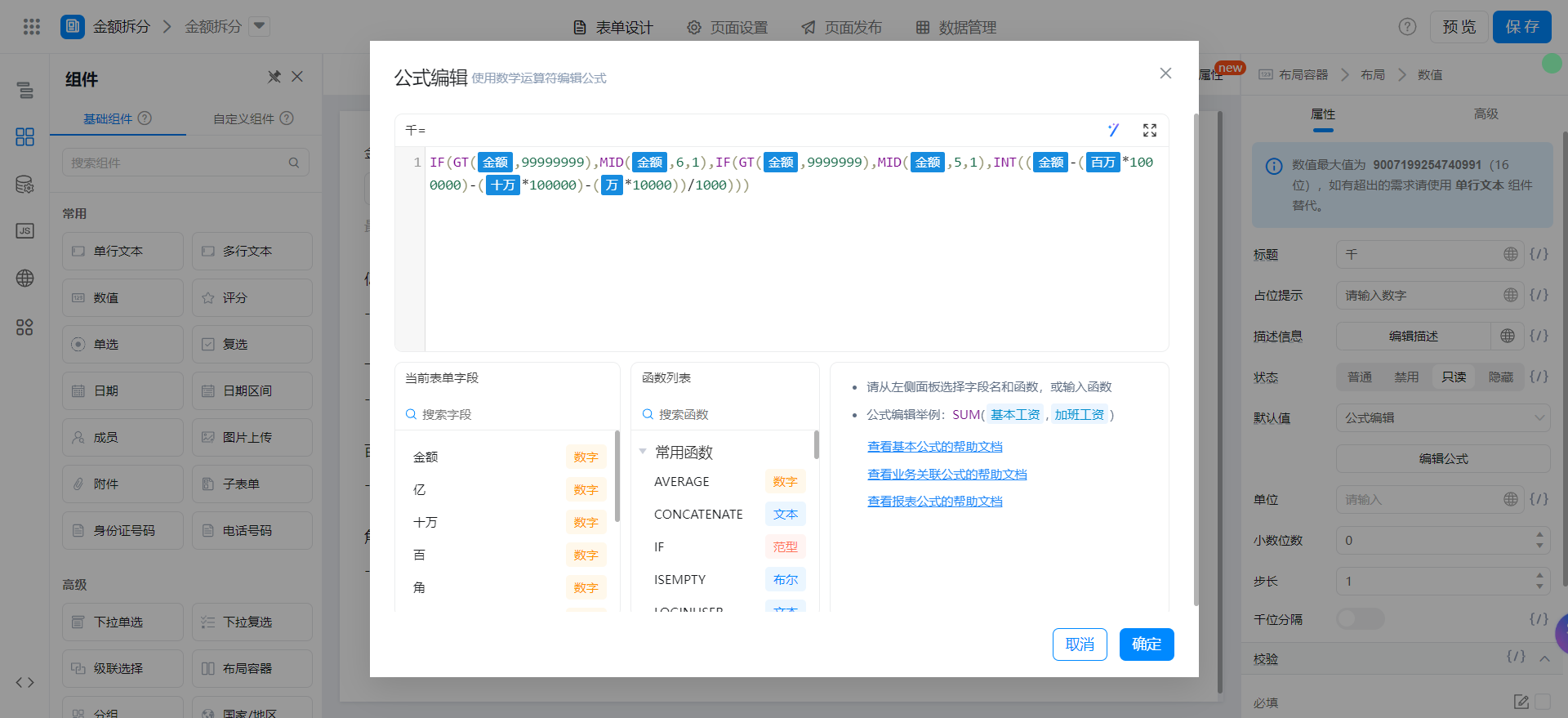Open the page name dropdown arrow
The image size is (1568, 718).
pyautogui.click(x=259, y=27)
